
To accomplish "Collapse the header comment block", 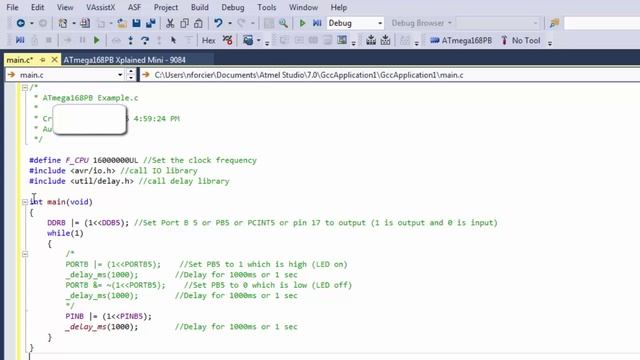I will pos(25,87).
